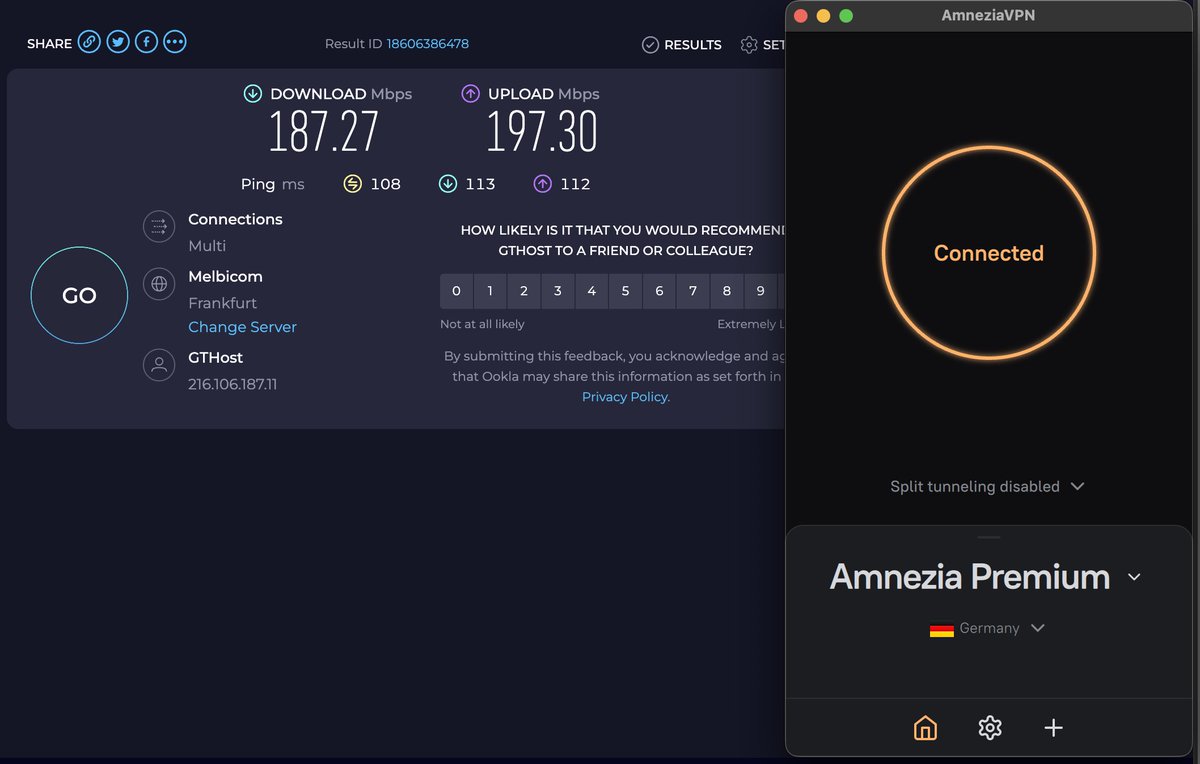Click the download arrow icon beside DOWNLOAD
The width and height of the screenshot is (1200, 764).
[x=253, y=94]
